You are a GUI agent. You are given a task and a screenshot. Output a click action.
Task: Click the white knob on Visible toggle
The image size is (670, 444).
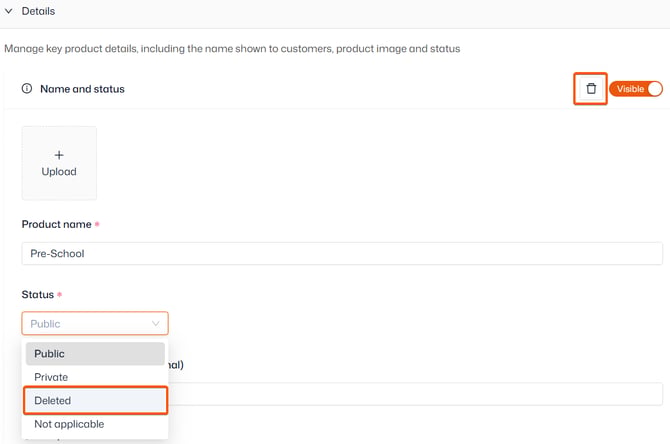654,89
